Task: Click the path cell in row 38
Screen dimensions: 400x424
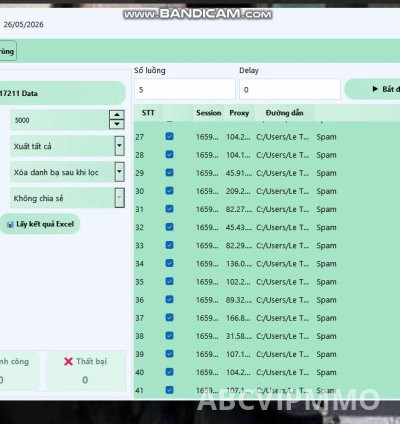Action: [x=282, y=336]
